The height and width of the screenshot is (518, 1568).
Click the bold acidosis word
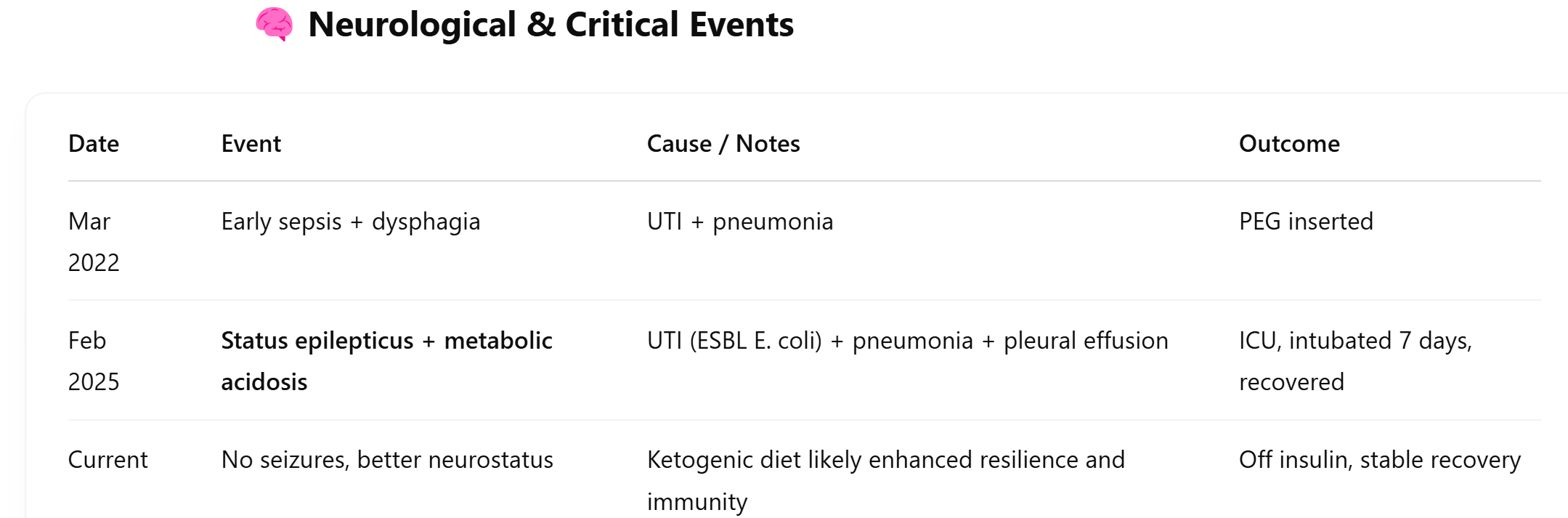point(264,382)
